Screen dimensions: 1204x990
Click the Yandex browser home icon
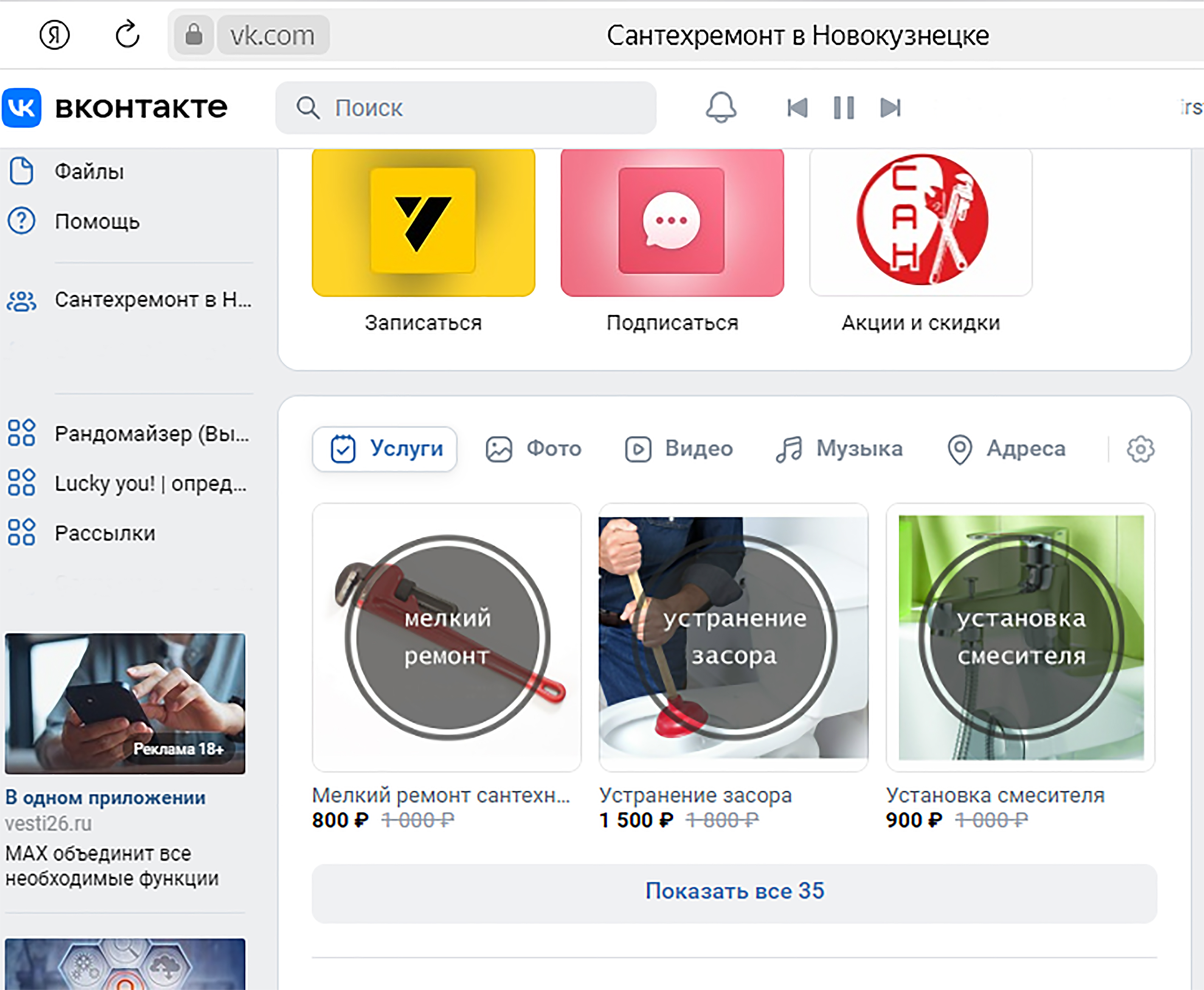[x=55, y=35]
